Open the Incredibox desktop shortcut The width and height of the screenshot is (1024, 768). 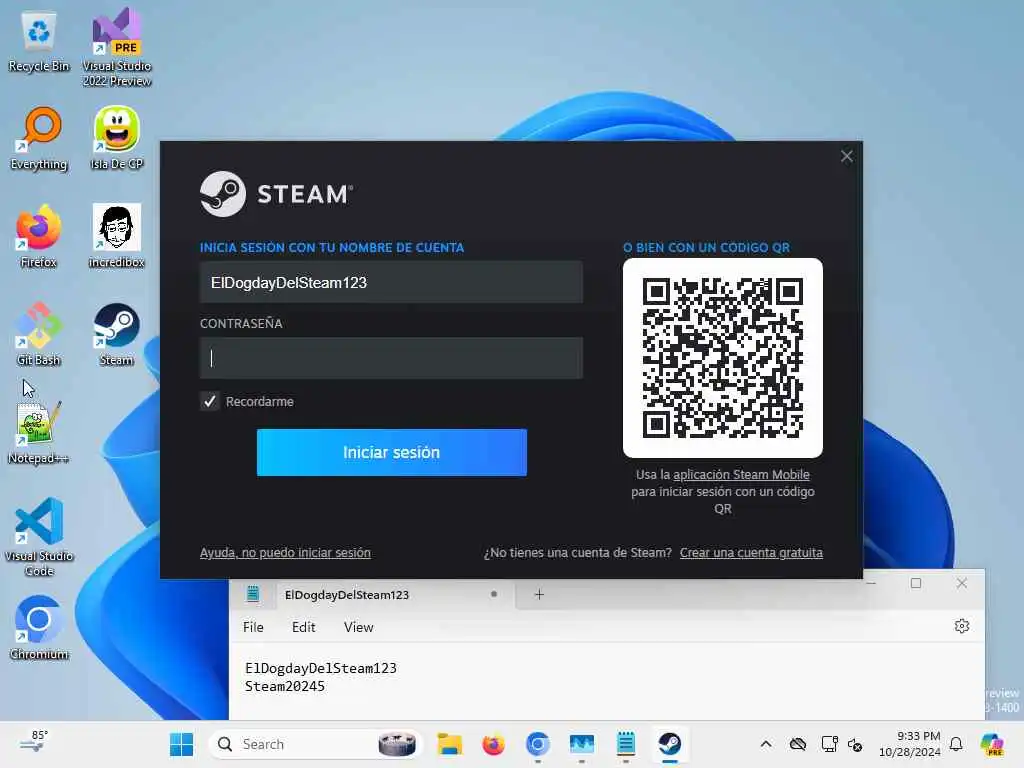116,237
